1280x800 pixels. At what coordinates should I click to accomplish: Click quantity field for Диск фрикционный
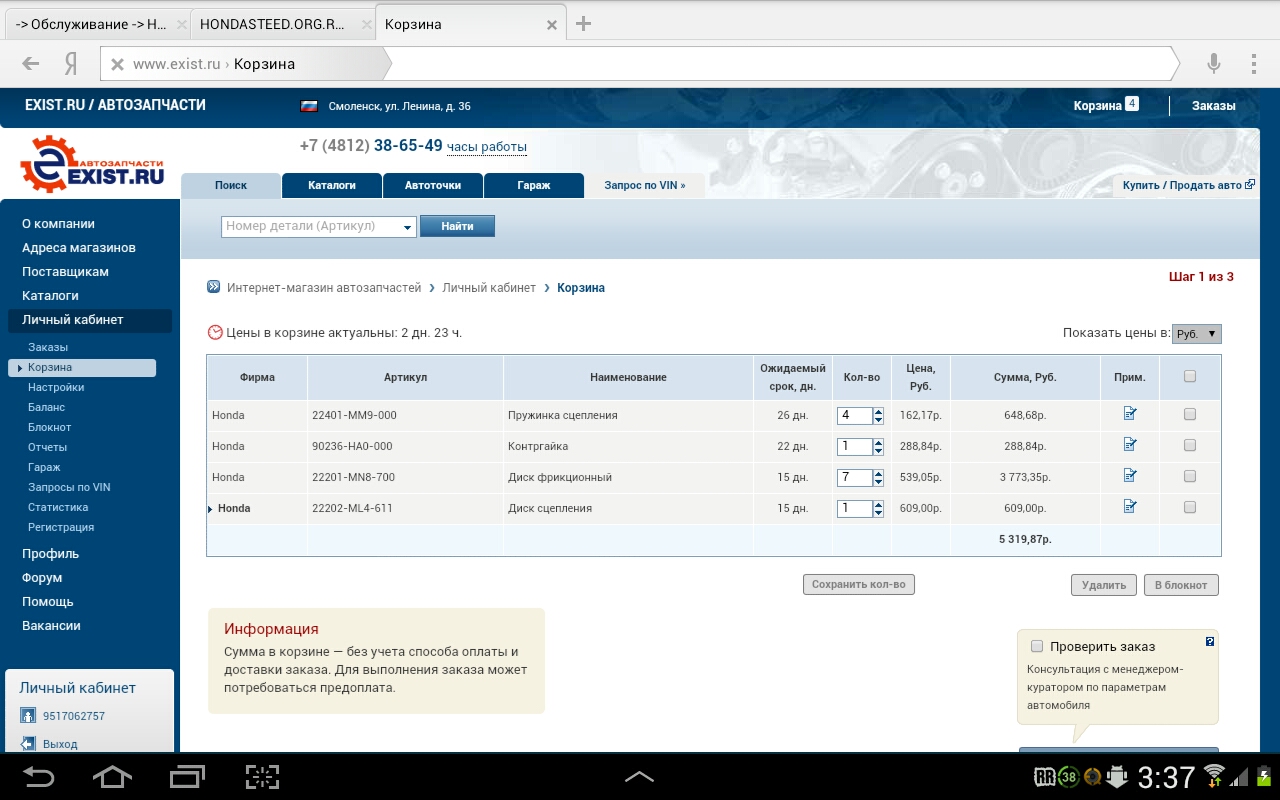click(854, 478)
